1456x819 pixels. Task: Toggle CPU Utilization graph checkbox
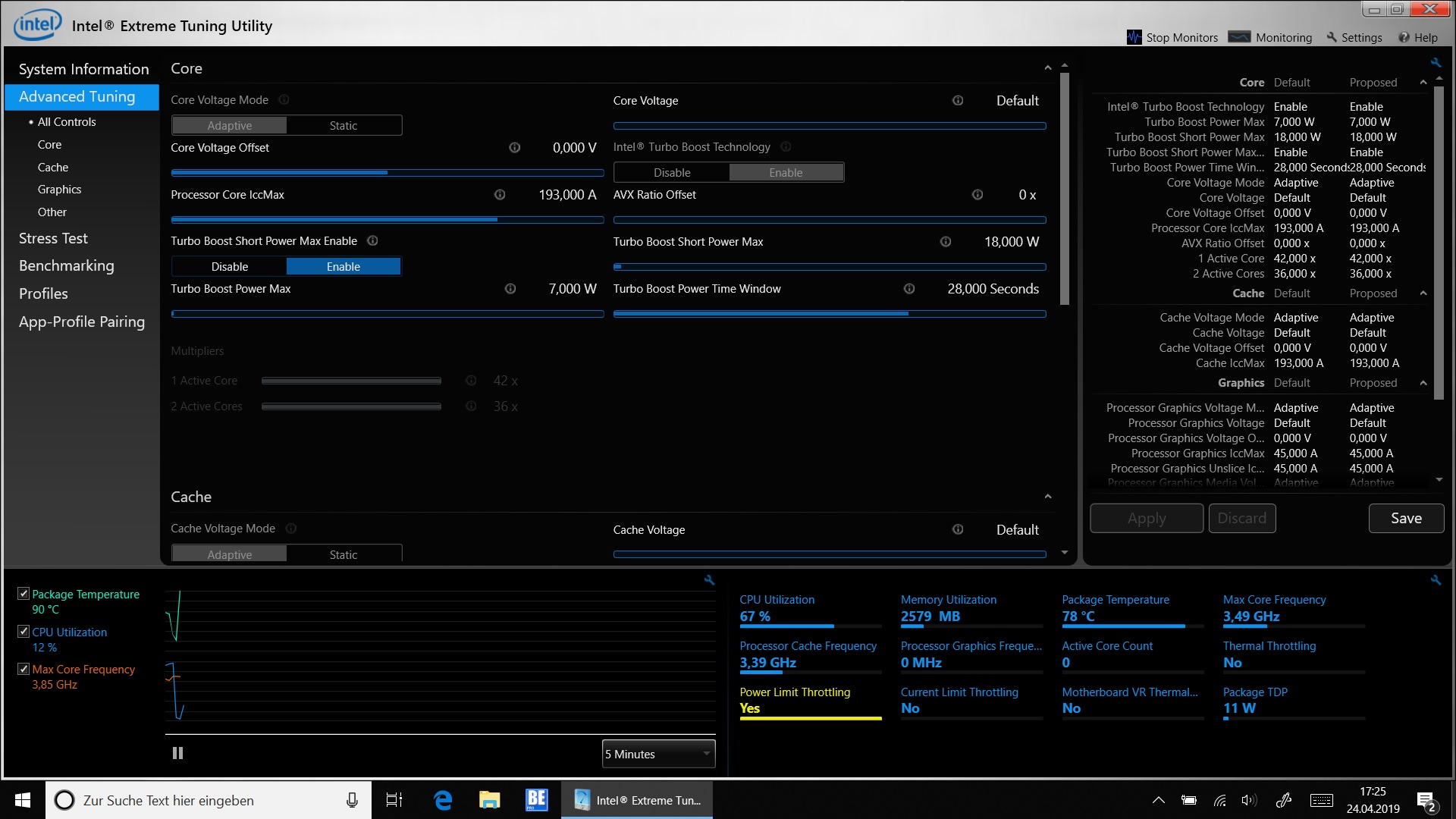point(24,632)
